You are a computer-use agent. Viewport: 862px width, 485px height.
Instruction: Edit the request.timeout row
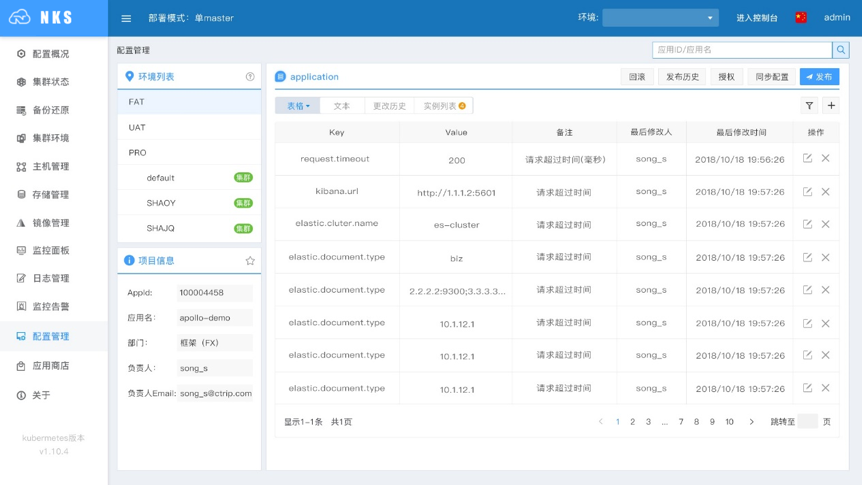807,158
